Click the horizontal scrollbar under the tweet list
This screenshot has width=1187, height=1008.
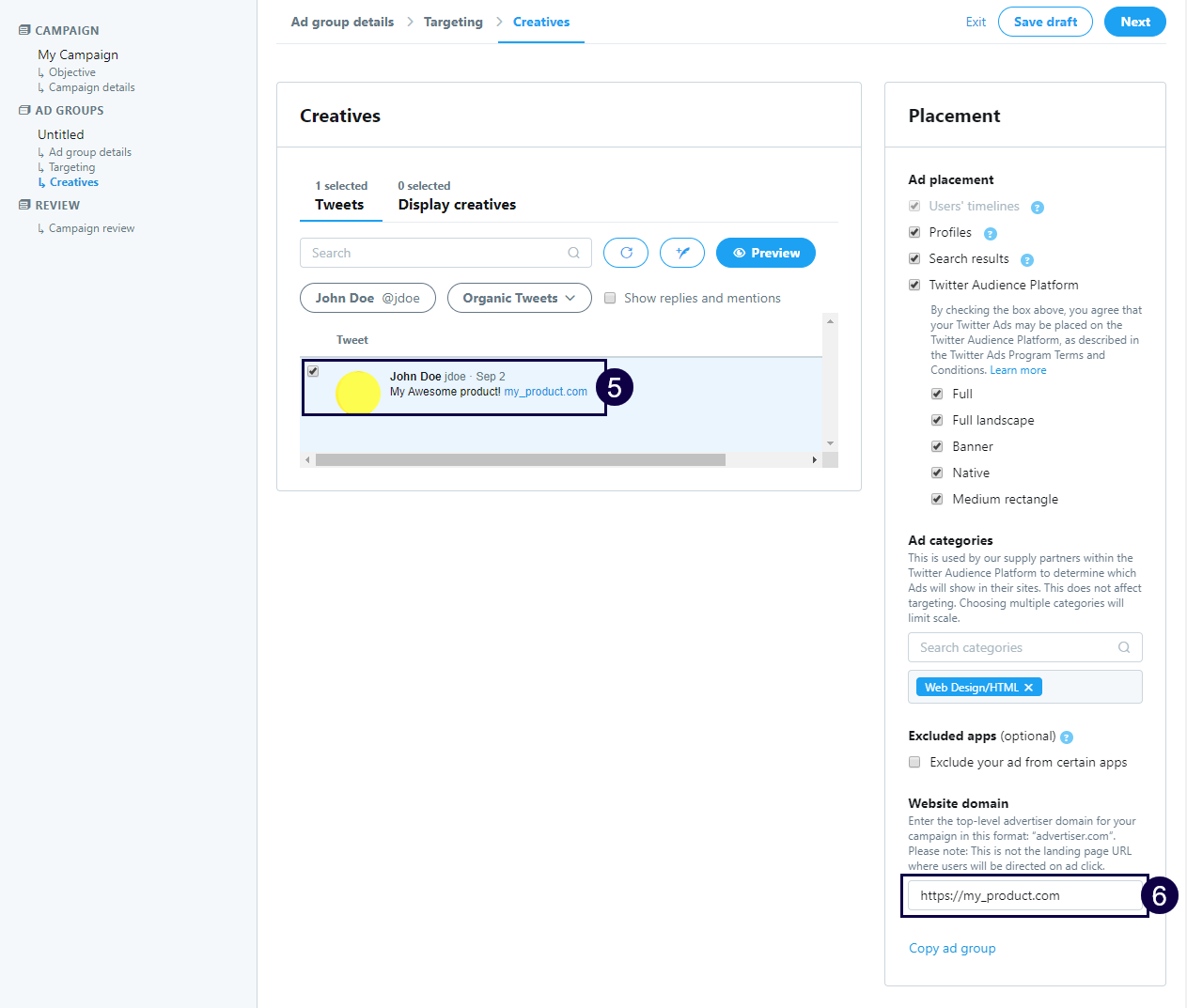520,460
